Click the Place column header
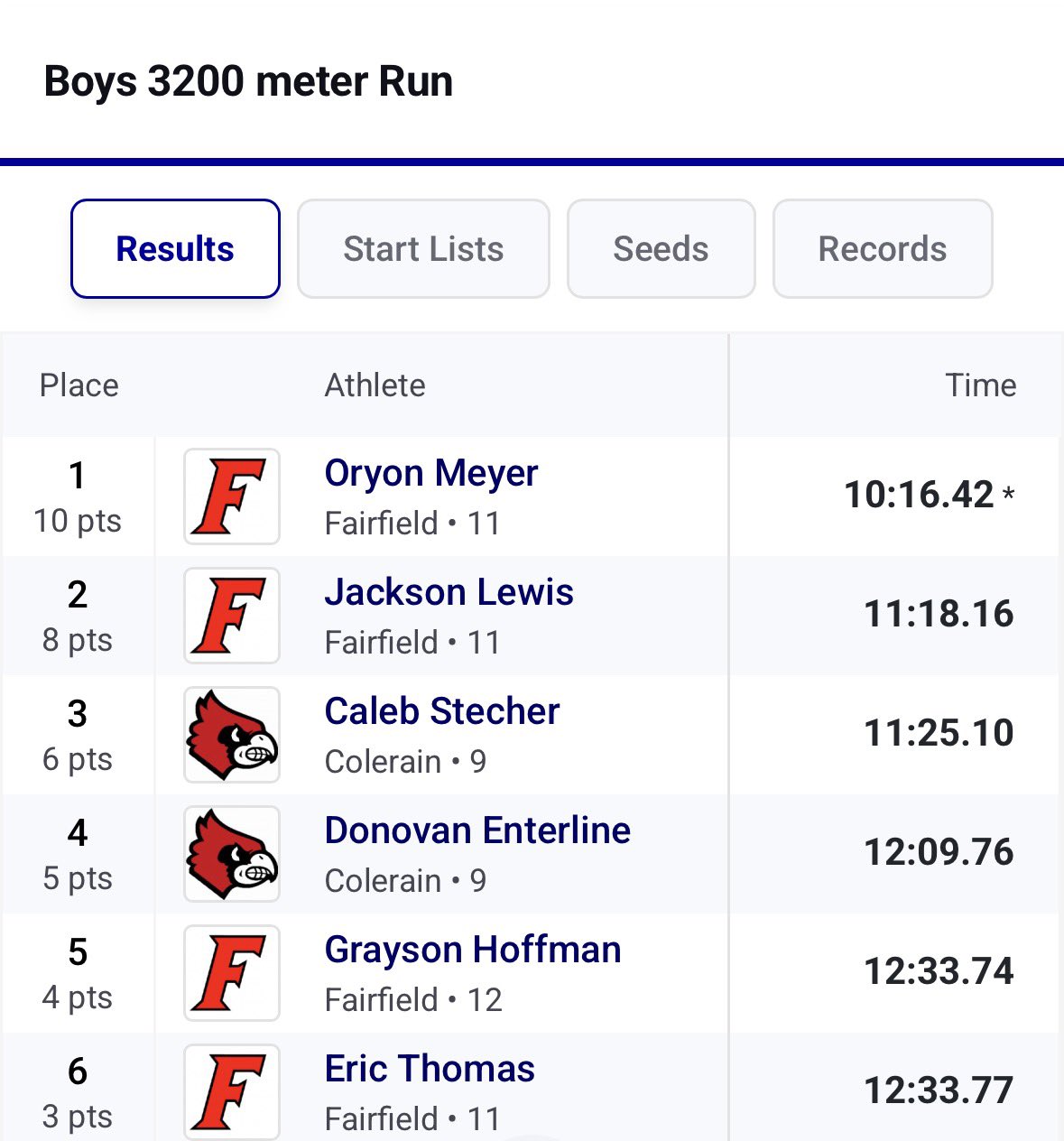Viewport: 1064px width, 1141px height. tap(79, 385)
